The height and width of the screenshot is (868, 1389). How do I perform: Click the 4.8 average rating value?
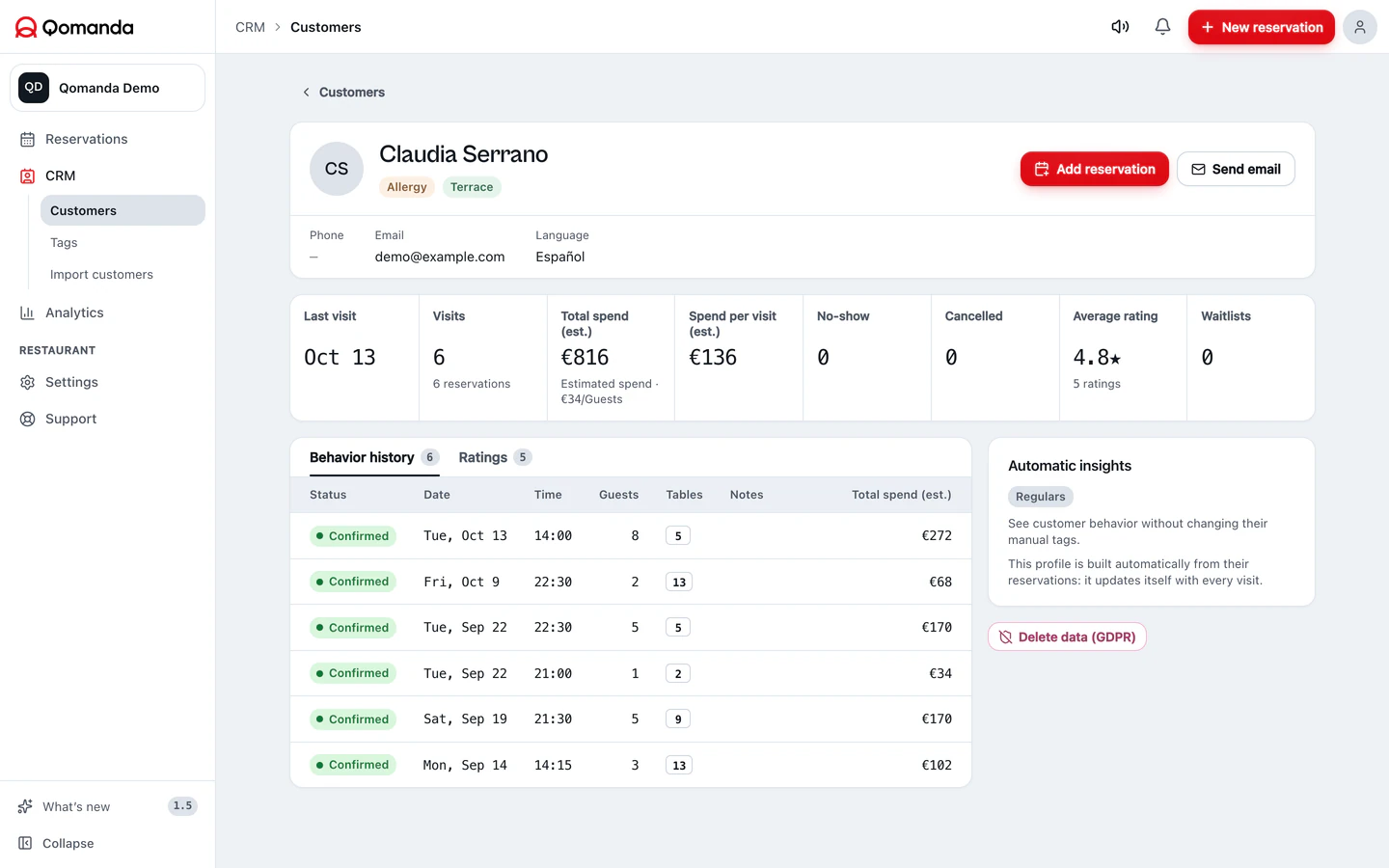coord(1097,358)
